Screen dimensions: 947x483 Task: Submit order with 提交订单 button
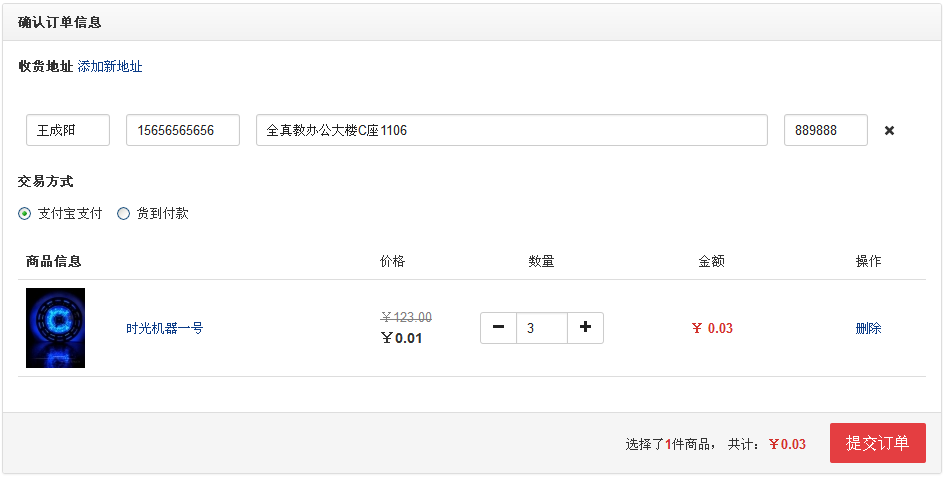tap(877, 443)
